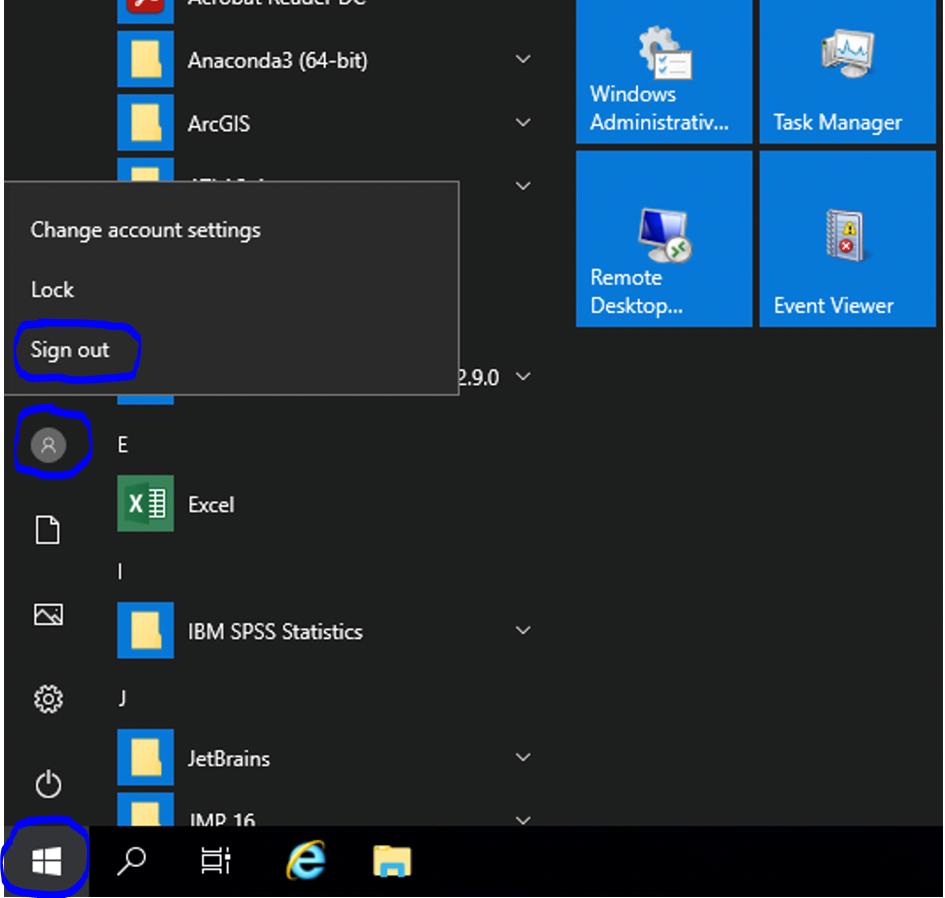Image resolution: width=945 pixels, height=898 pixels.
Task: Click the letter E section header
Action: (123, 445)
